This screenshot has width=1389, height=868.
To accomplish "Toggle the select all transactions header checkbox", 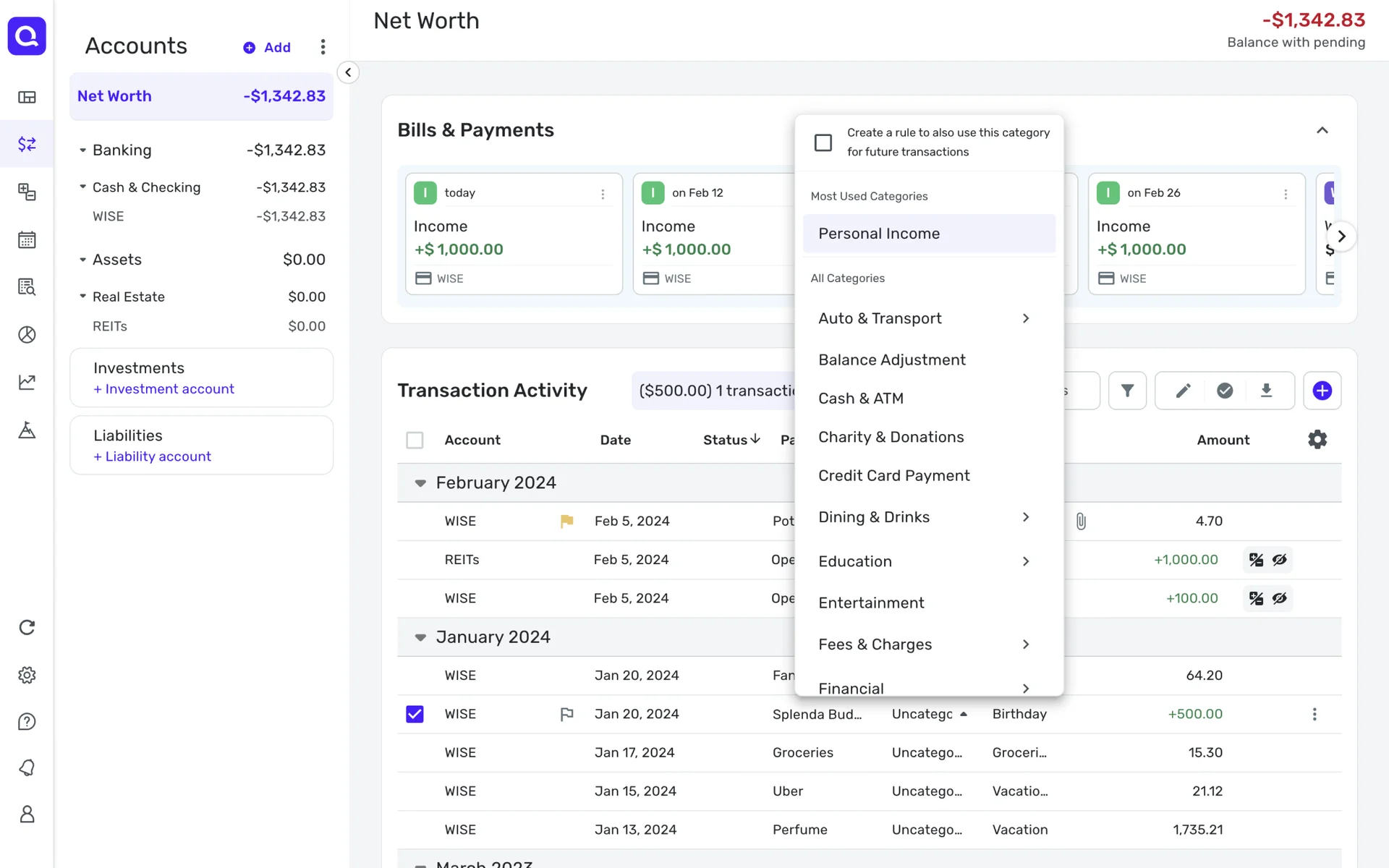I will point(415,440).
